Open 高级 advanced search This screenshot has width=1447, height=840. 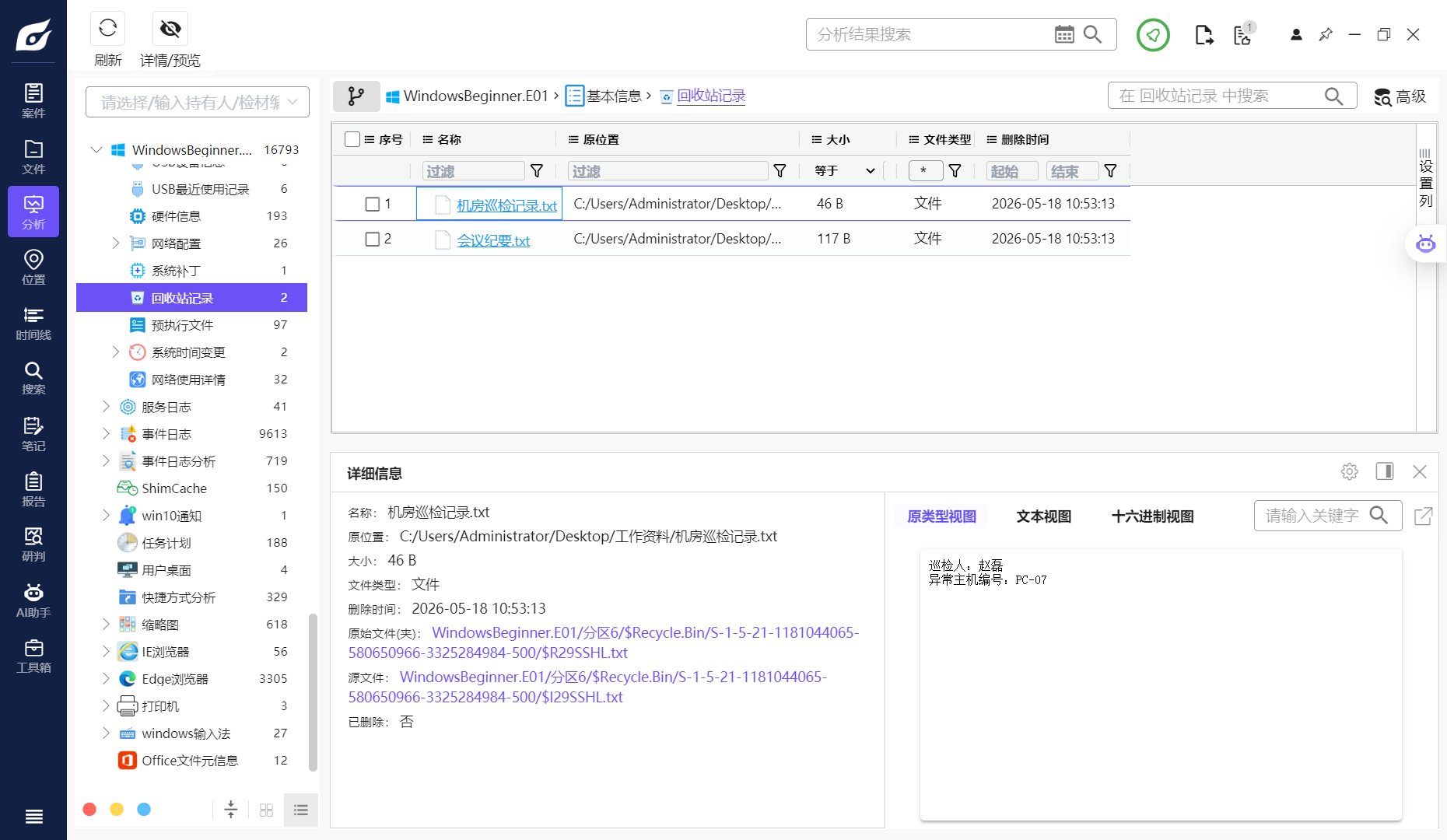1400,96
